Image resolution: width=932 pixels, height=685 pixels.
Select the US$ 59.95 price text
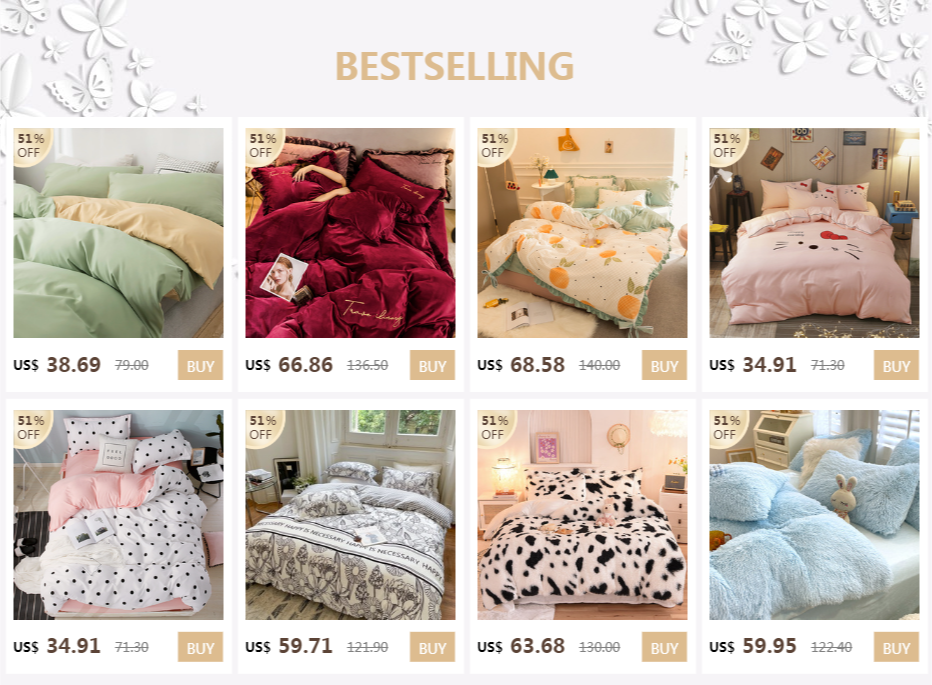752,646
